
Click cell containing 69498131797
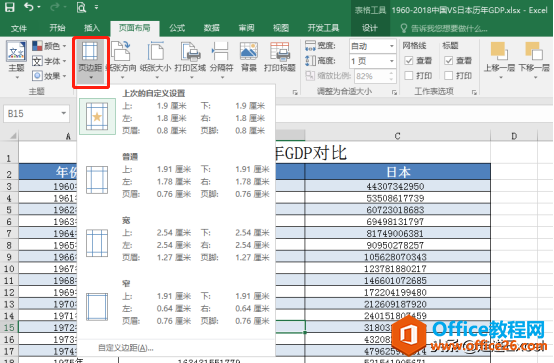tap(397, 222)
